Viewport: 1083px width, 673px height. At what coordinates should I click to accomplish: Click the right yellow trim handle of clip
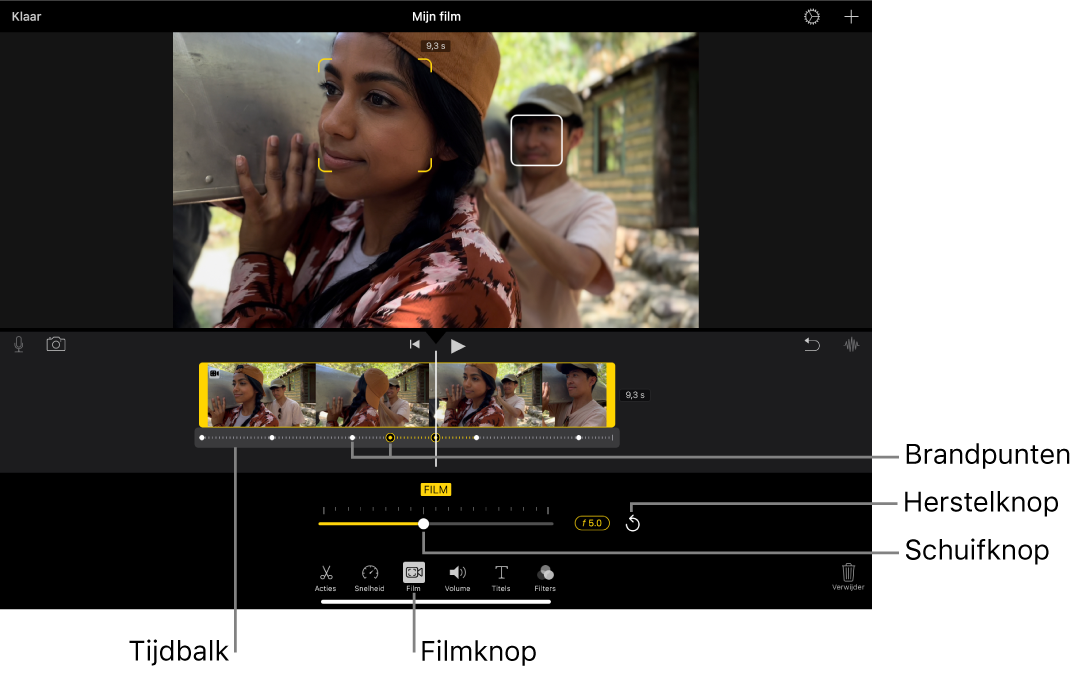click(x=611, y=395)
